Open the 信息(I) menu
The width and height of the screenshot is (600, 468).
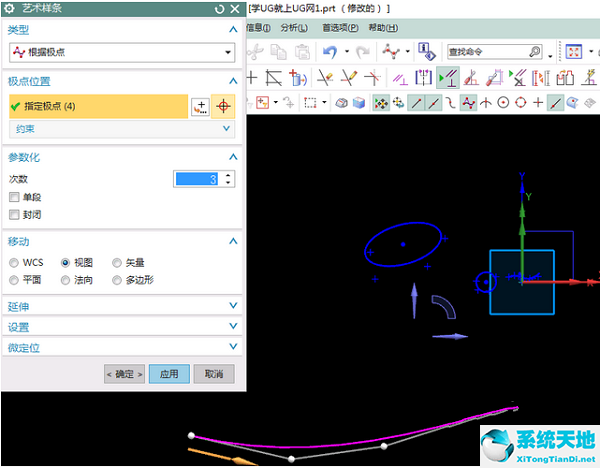258,28
